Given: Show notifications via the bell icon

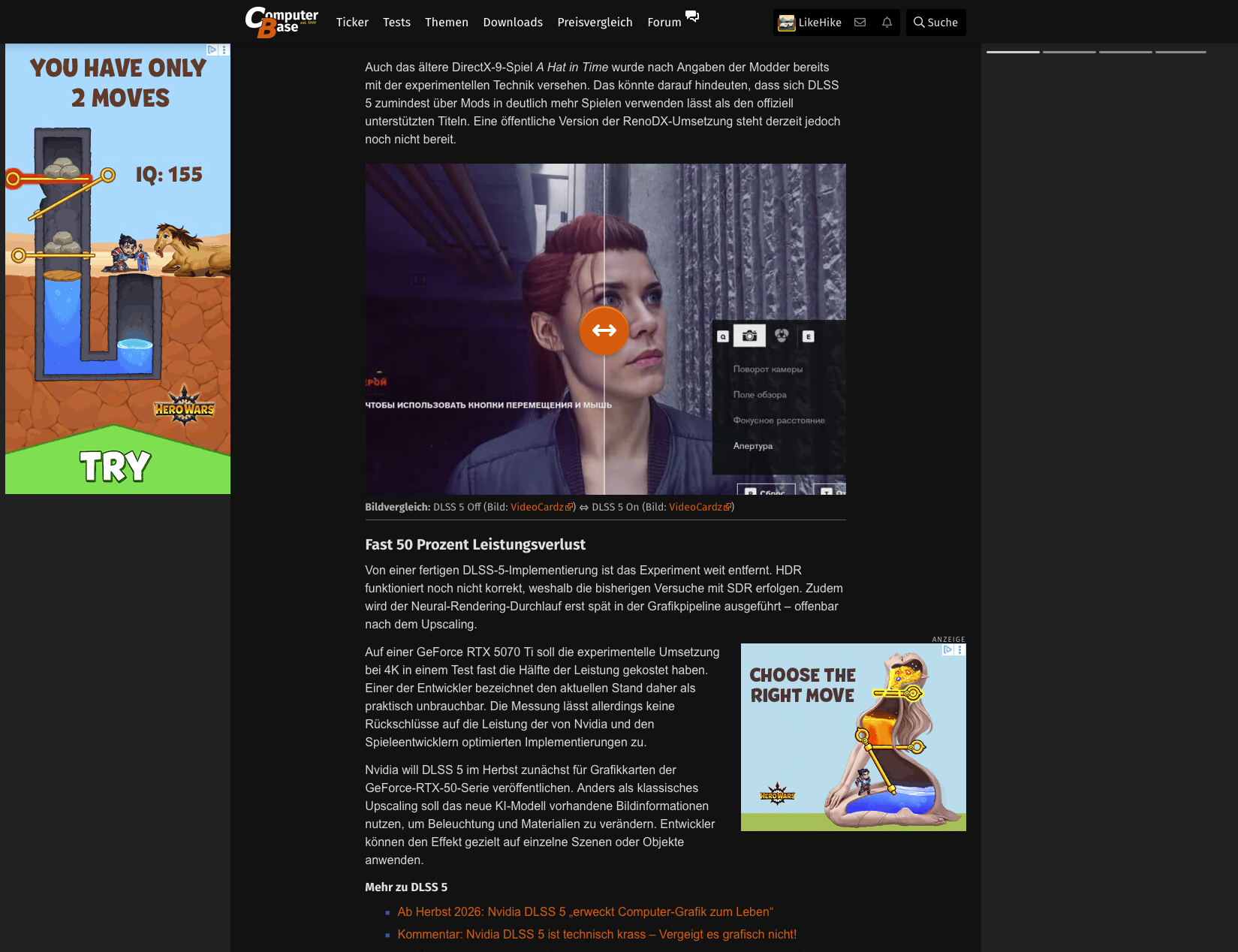Looking at the screenshot, I should (x=887, y=23).
